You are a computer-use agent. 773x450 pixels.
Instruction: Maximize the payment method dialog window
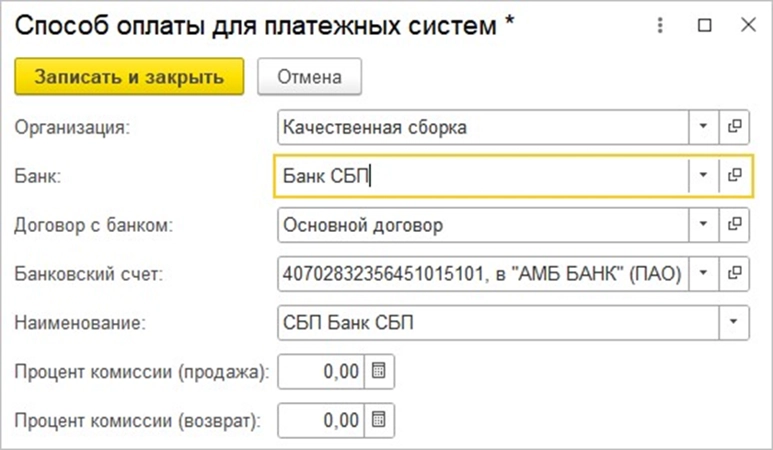[704, 27]
